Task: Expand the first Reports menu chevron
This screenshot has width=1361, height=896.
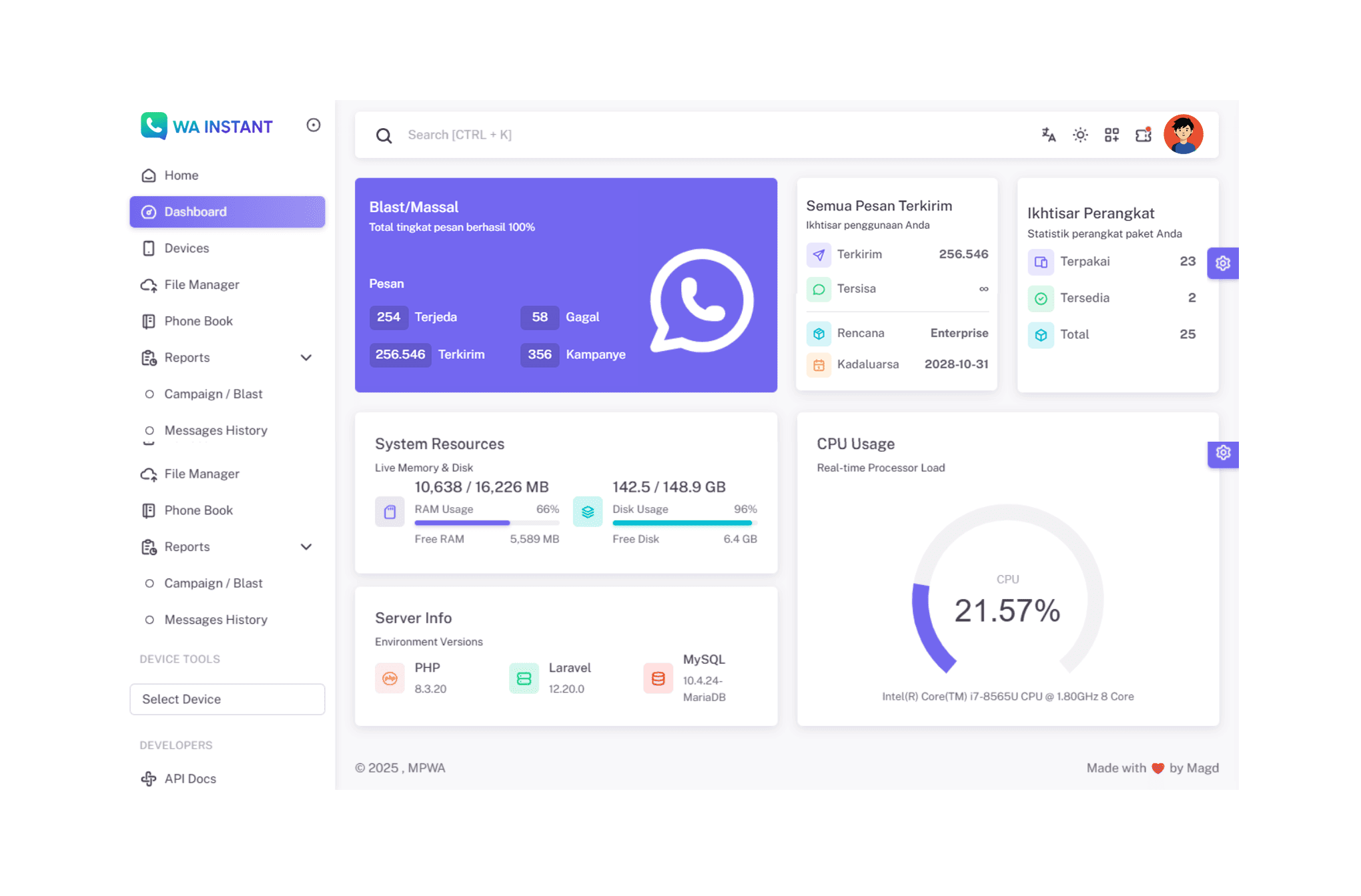Action: pyautogui.click(x=306, y=358)
